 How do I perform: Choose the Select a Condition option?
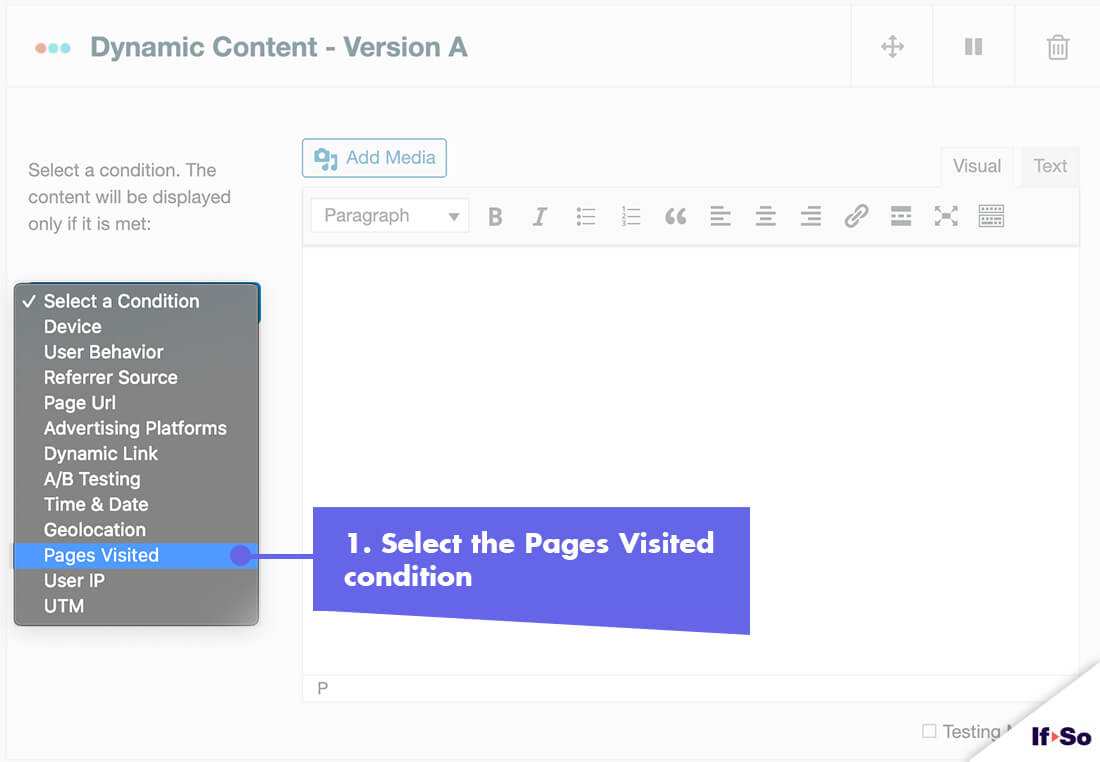click(136, 301)
